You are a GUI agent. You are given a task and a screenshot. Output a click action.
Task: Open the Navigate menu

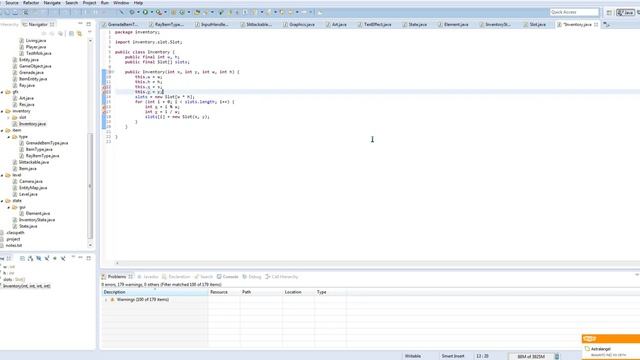pos(52,2)
